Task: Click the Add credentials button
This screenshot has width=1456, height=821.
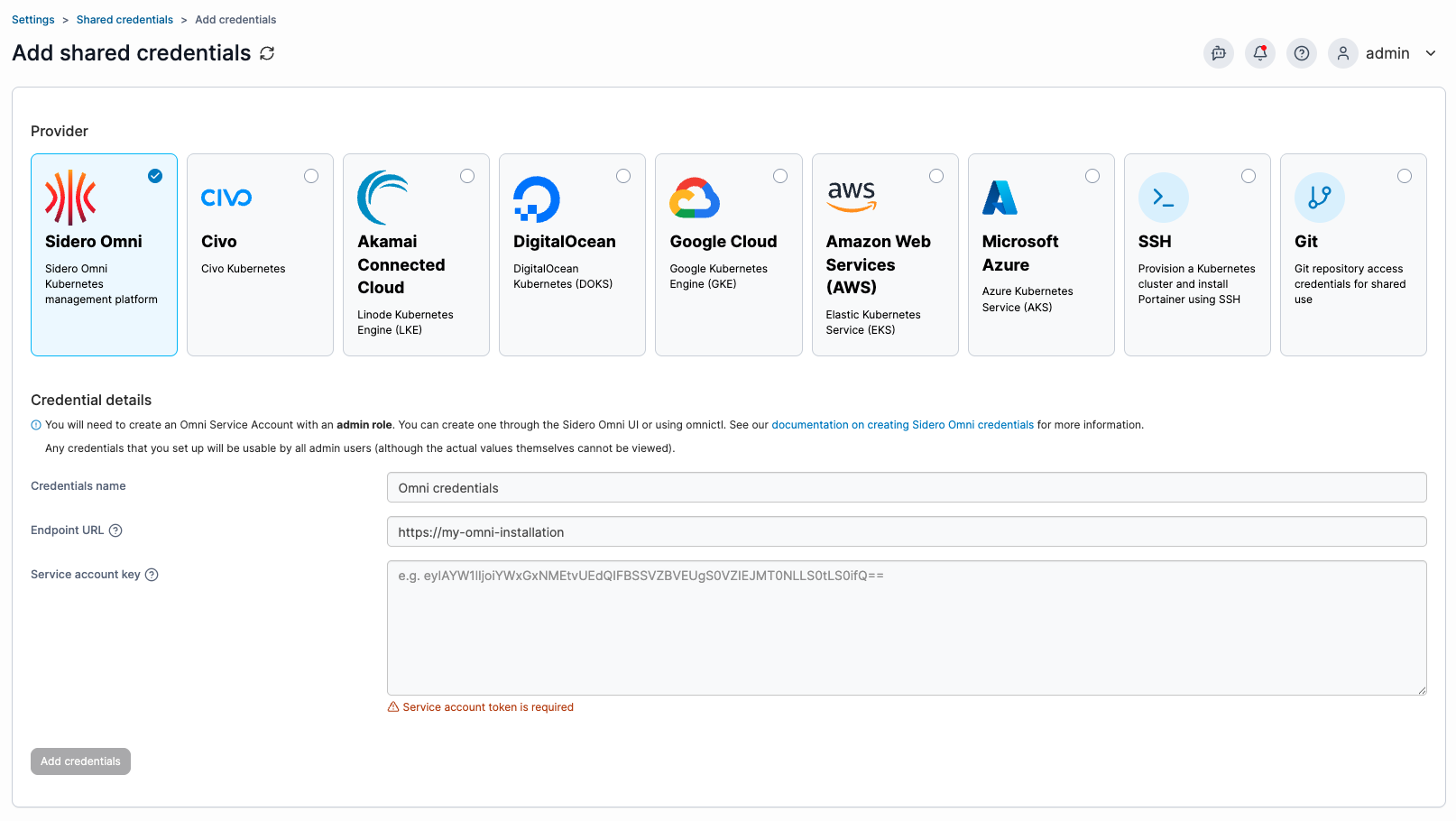Action: coord(80,761)
